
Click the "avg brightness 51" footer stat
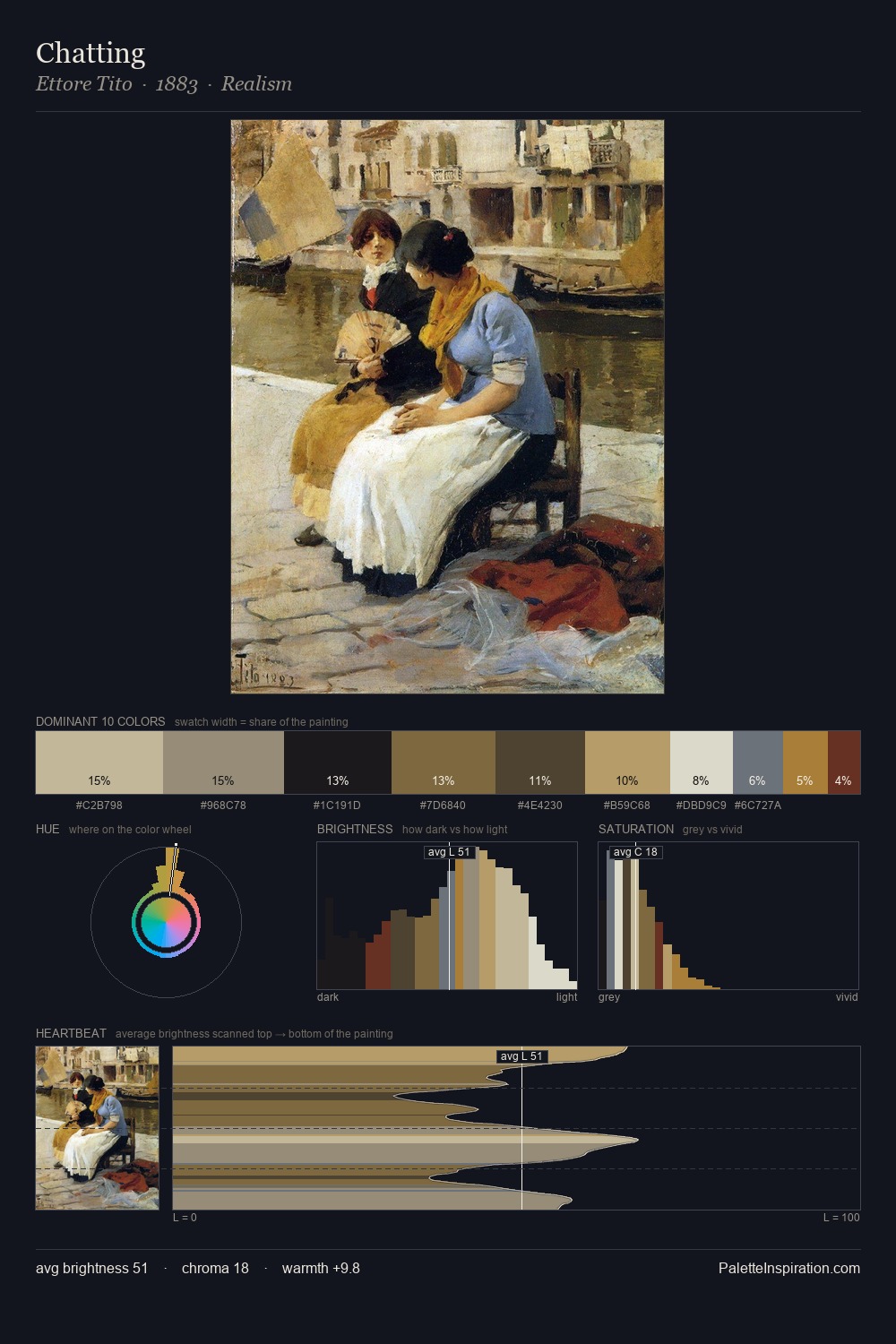tap(91, 1268)
